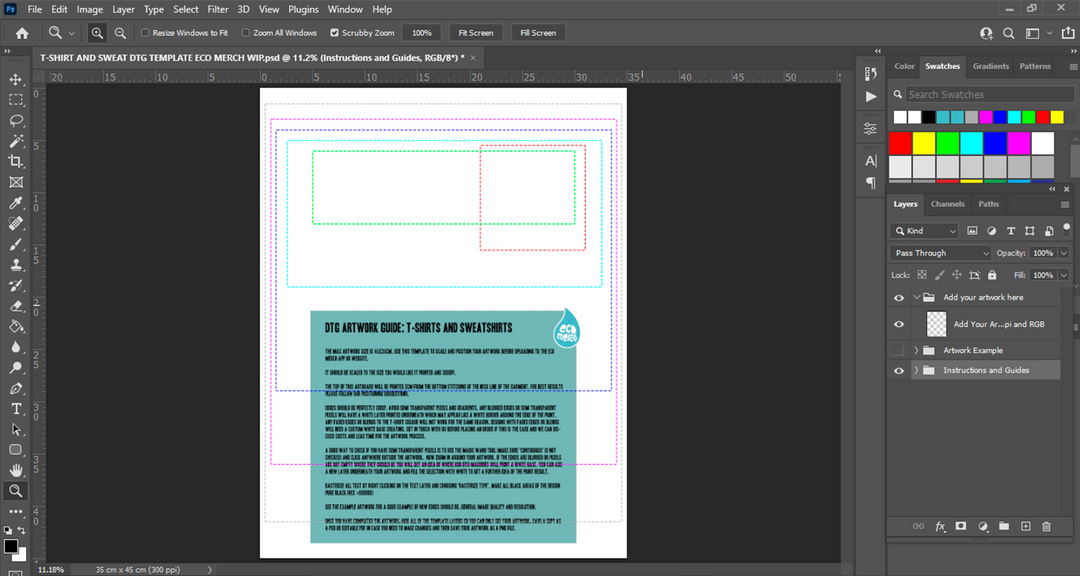
Task: Click the Delete layer trash icon
Action: tap(1046, 526)
